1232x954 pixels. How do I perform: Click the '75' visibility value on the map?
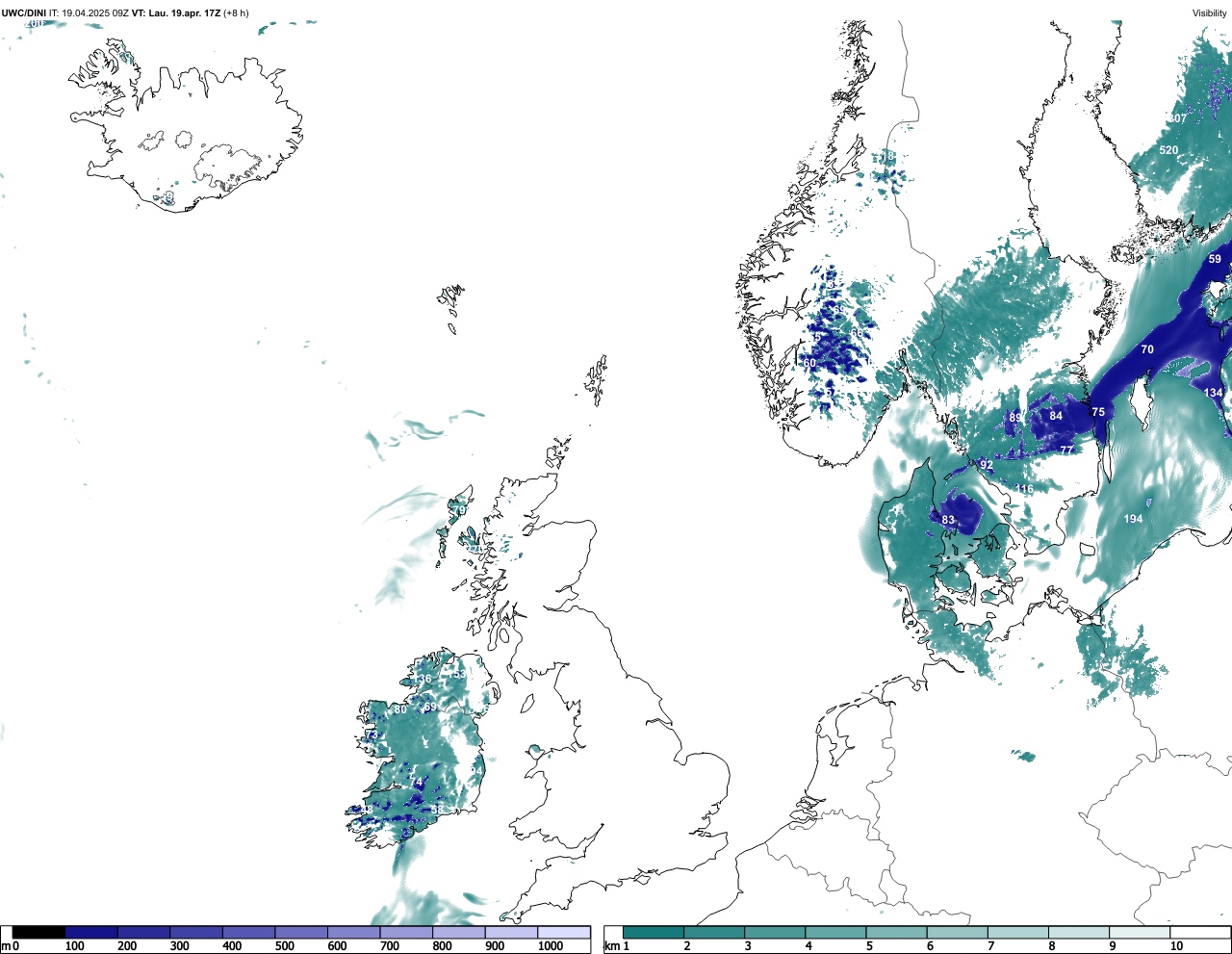[x=1098, y=412]
